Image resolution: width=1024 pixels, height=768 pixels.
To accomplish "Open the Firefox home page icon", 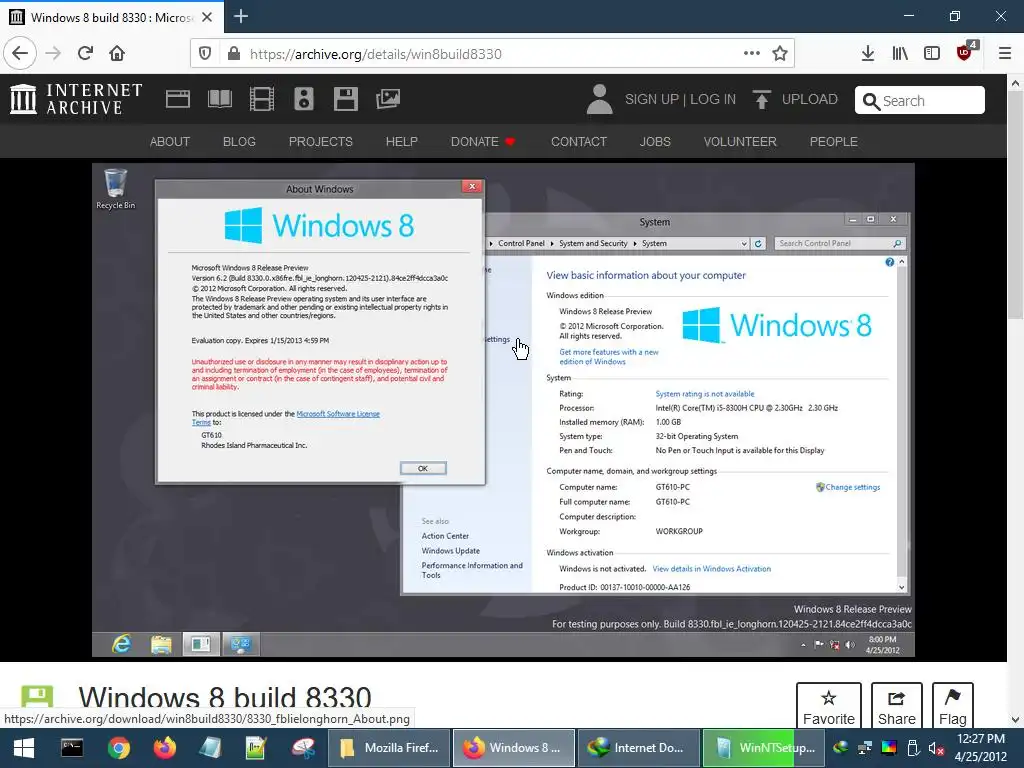I will 117,54.
